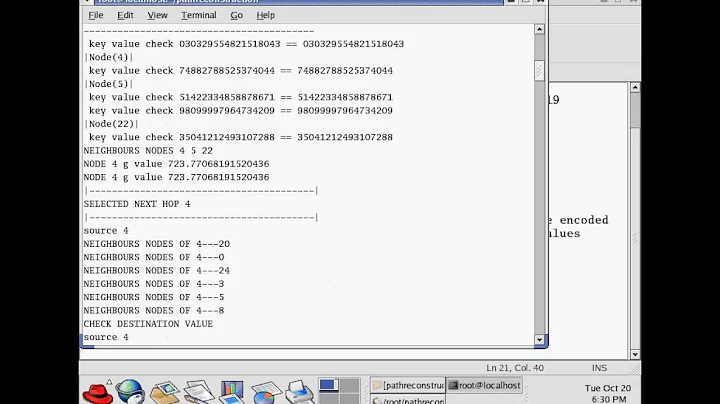This screenshot has width=720, height=404.
Task: Click '|Node(5)|' line in terminal
Action: click(108, 84)
